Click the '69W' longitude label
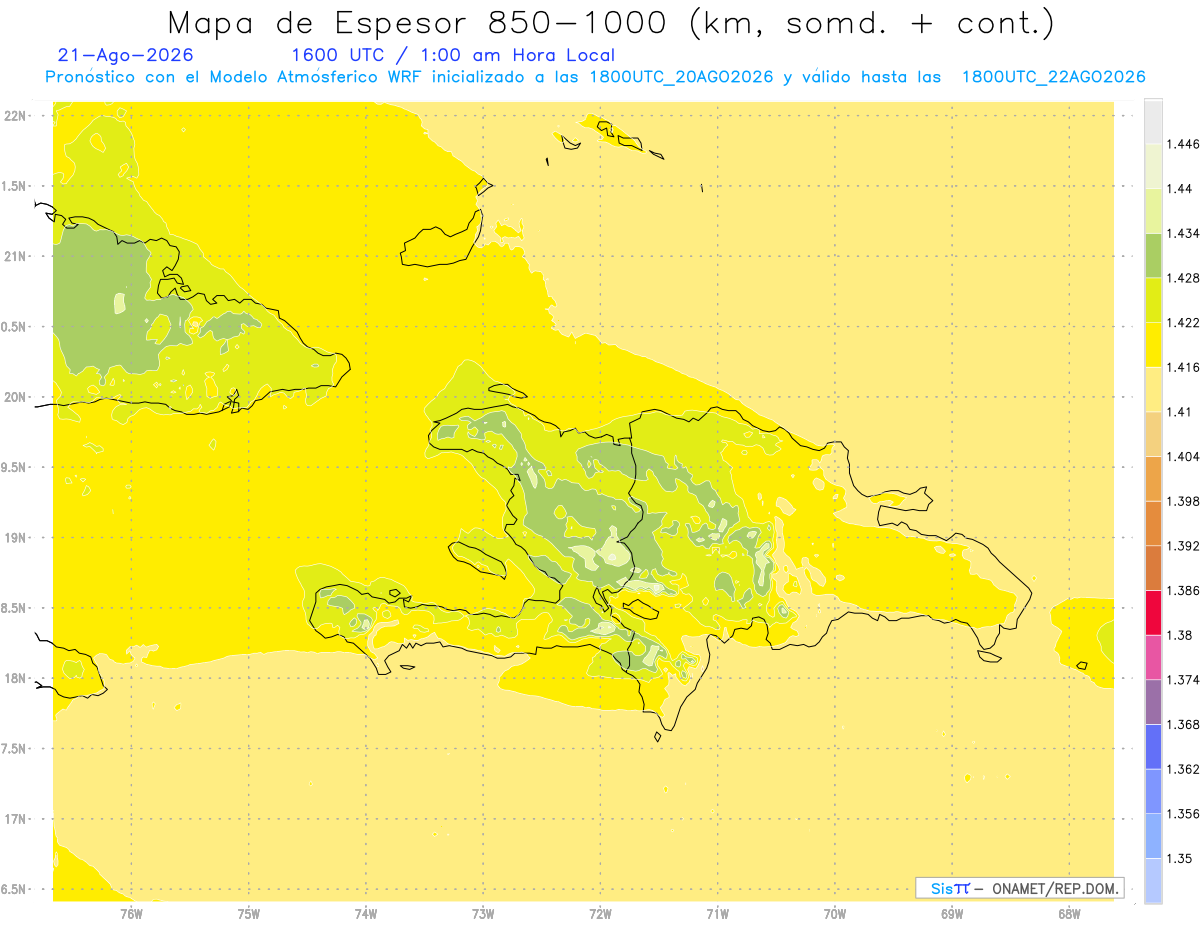Screen dimensions: 1200x927 point(952,914)
